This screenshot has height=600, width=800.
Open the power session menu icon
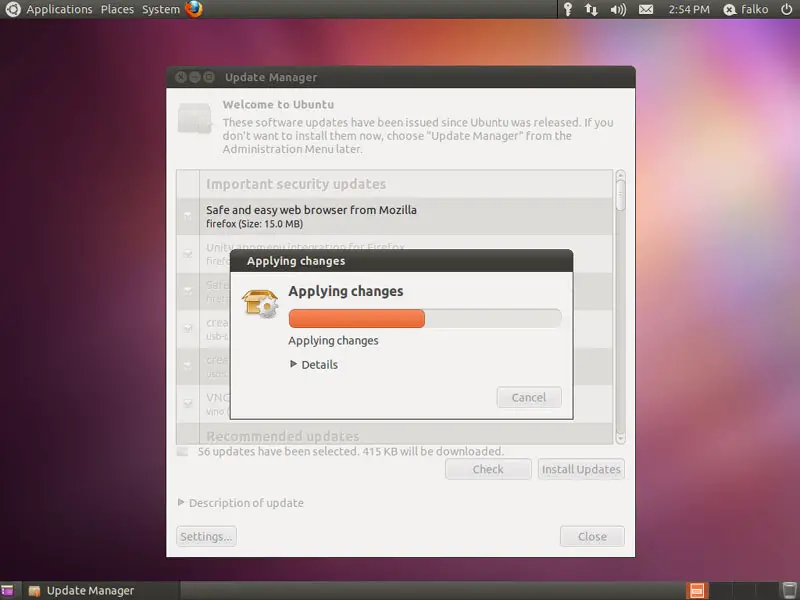coord(787,9)
